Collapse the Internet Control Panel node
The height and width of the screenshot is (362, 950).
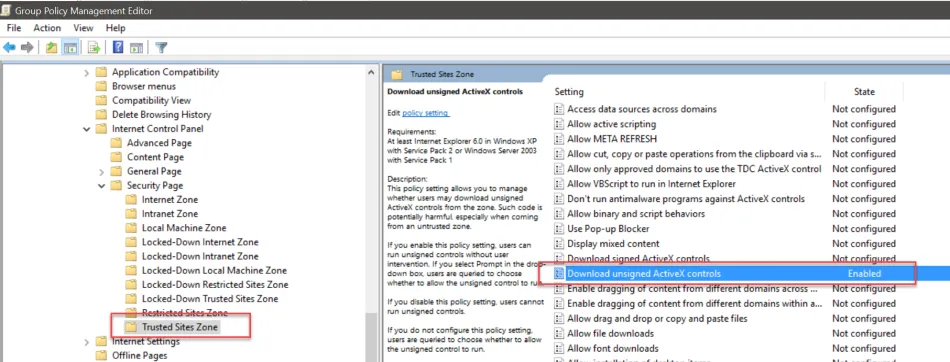click(87, 129)
